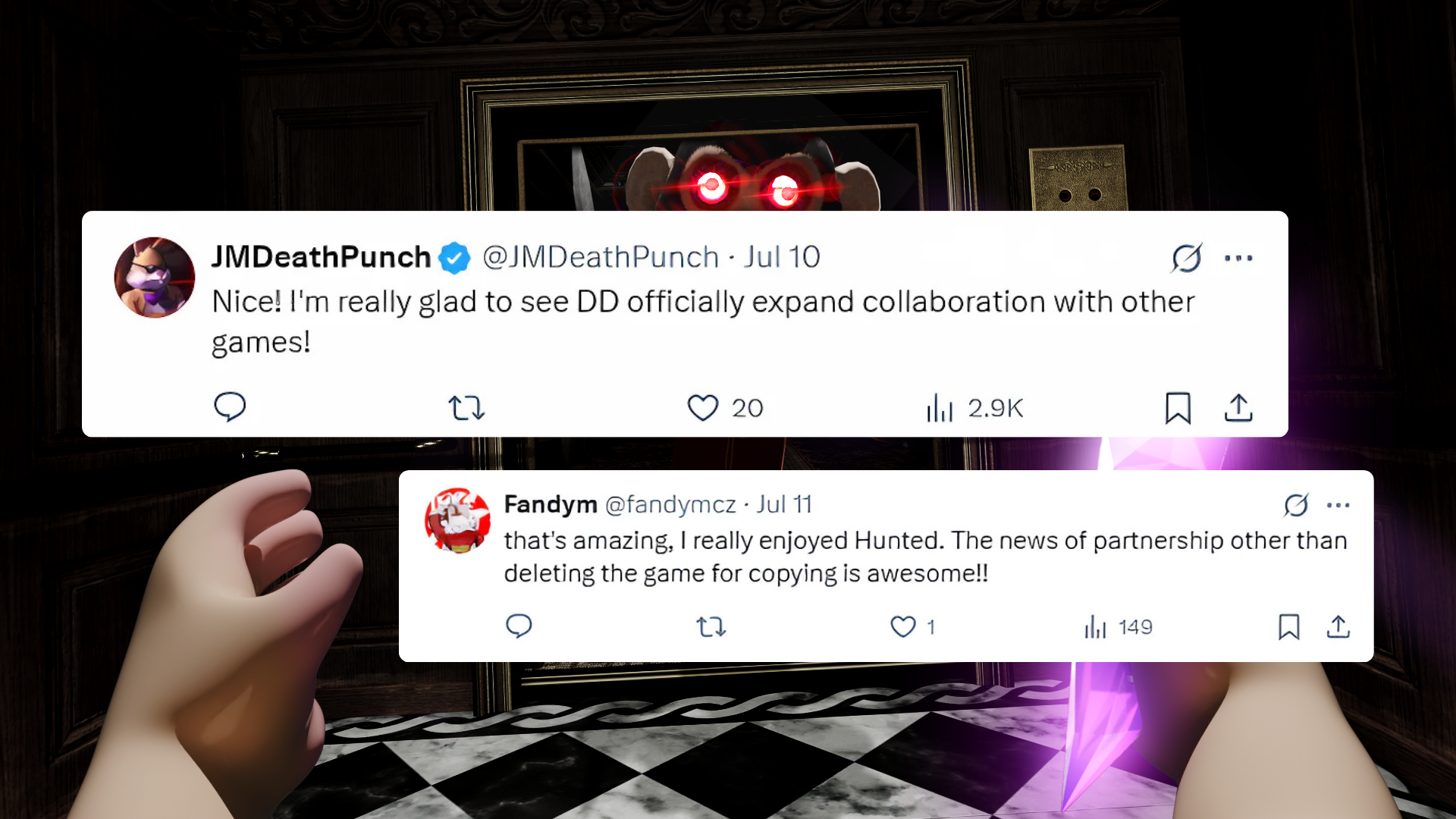Bookmark Fandym's tweet
Viewport: 1456px width, 819px height.
pos(1289,627)
